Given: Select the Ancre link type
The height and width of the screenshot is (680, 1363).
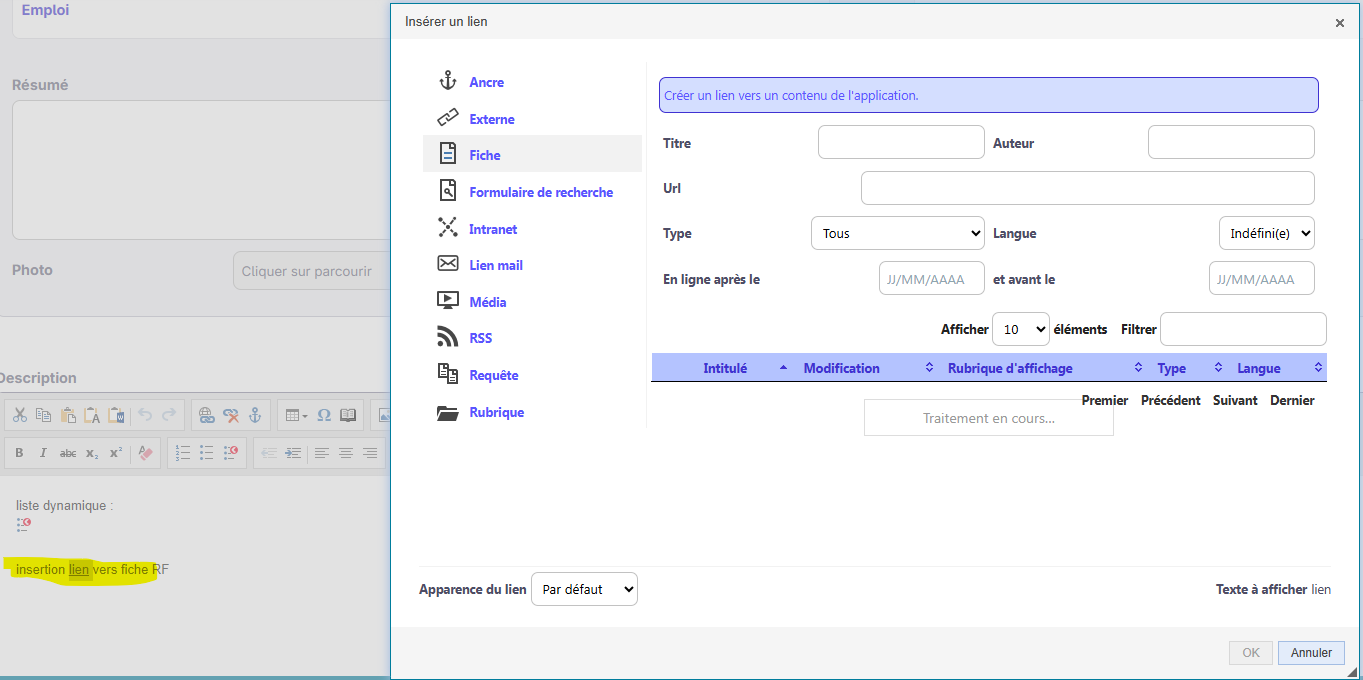Looking at the screenshot, I should [x=486, y=82].
